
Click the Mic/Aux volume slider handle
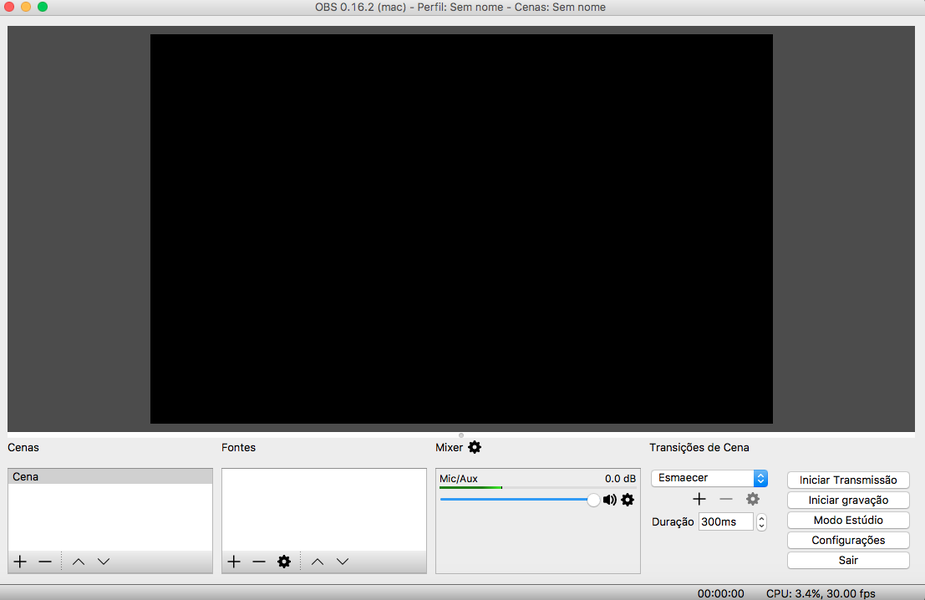(593, 500)
